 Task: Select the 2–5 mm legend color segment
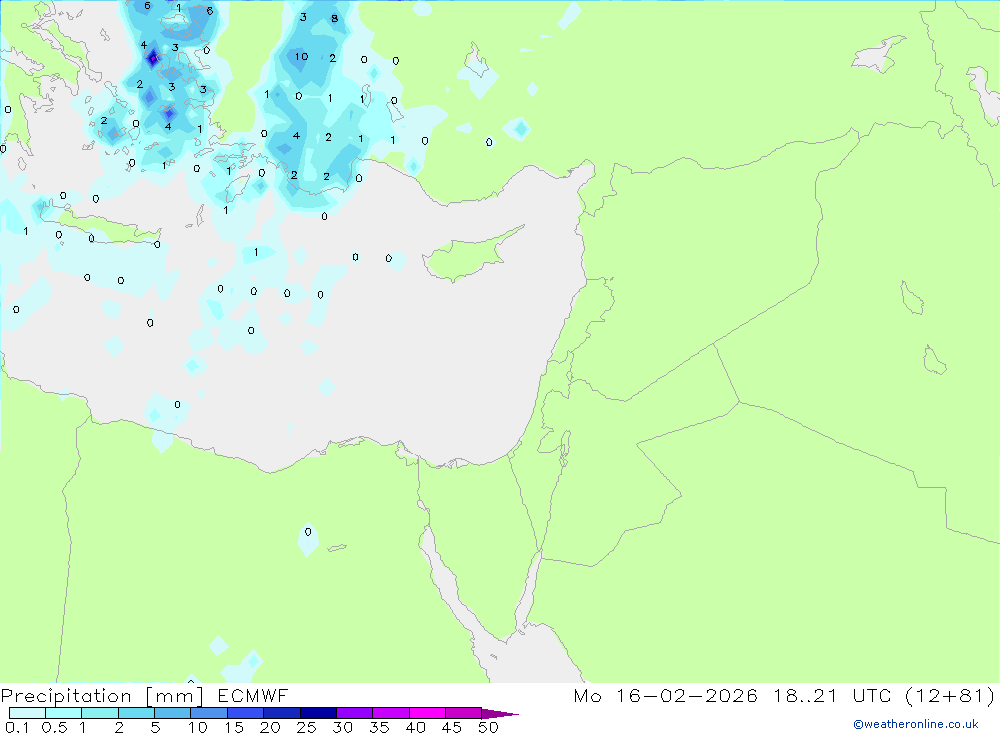(136, 713)
